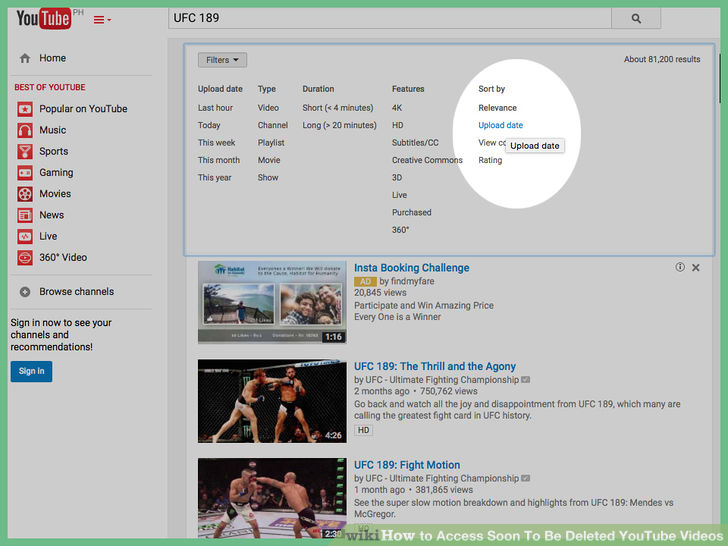The height and width of the screenshot is (546, 728).
Task: Open the Browse channels link
Action: (x=77, y=292)
